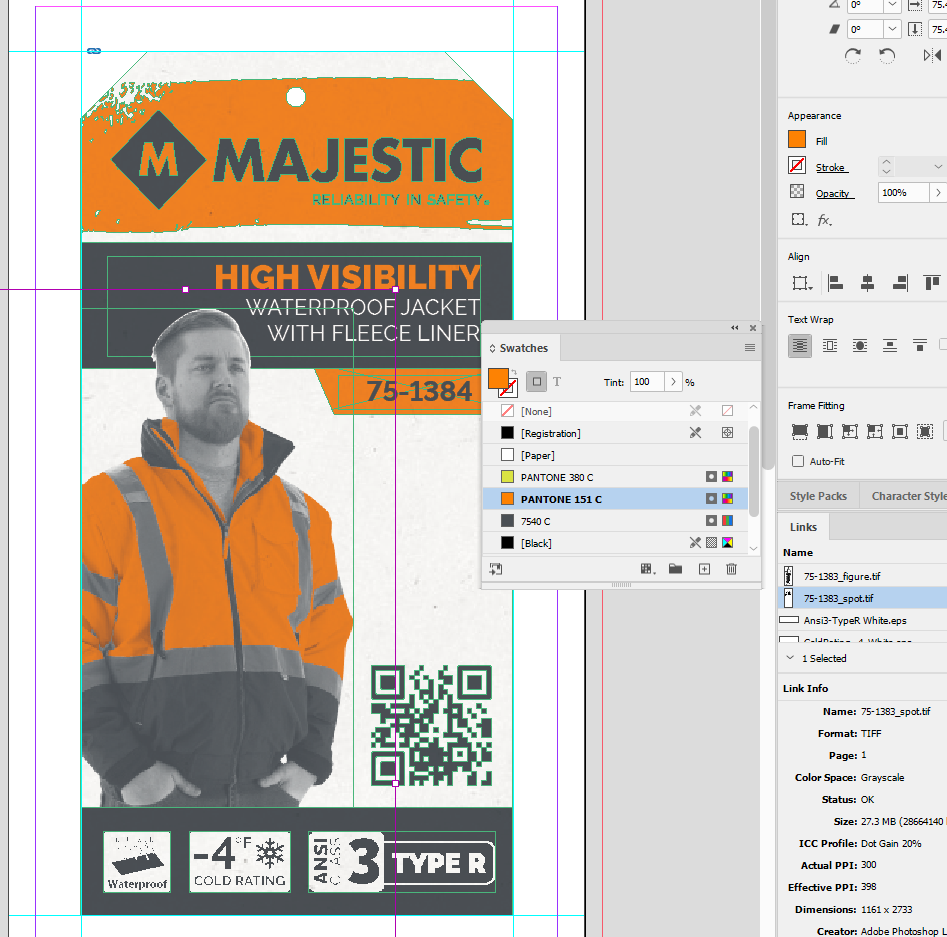The height and width of the screenshot is (937, 947).
Task: Open the shear angle dropdown
Action: tap(892, 29)
